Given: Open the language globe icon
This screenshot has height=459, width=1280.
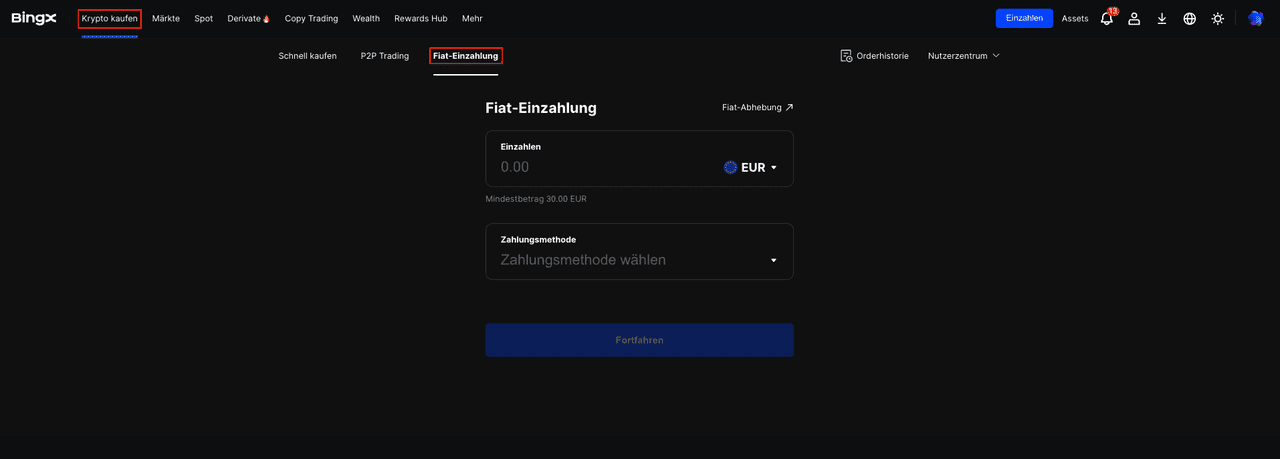Looking at the screenshot, I should point(1189,18).
